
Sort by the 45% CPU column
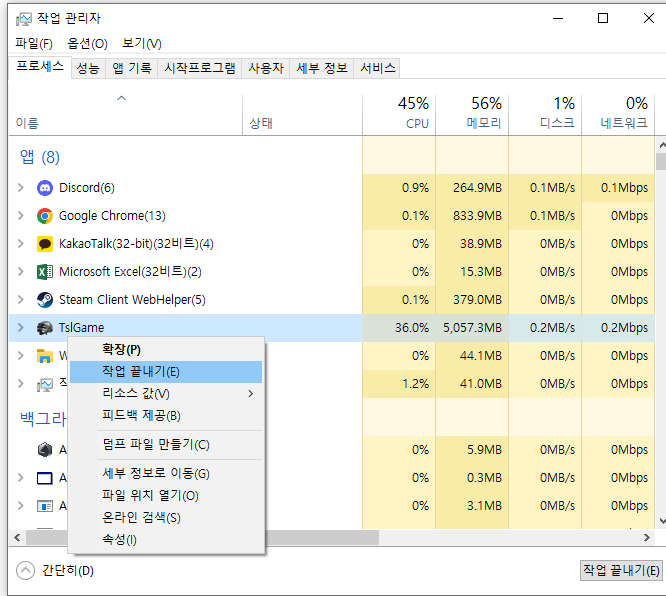[399, 115]
